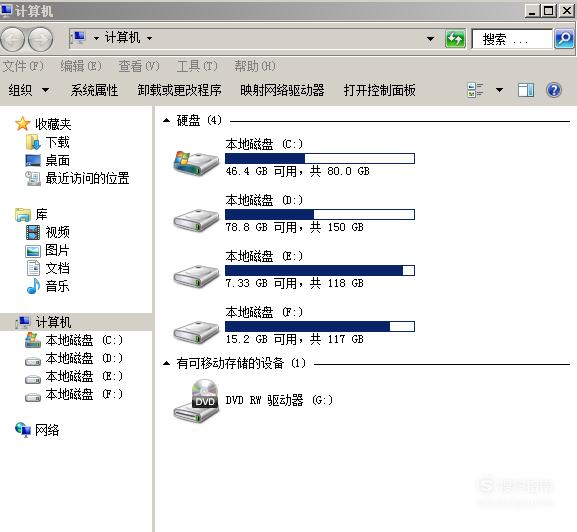The image size is (577, 532).
Task: Click the 视频 film icon in sidebar
Action: click(33, 233)
